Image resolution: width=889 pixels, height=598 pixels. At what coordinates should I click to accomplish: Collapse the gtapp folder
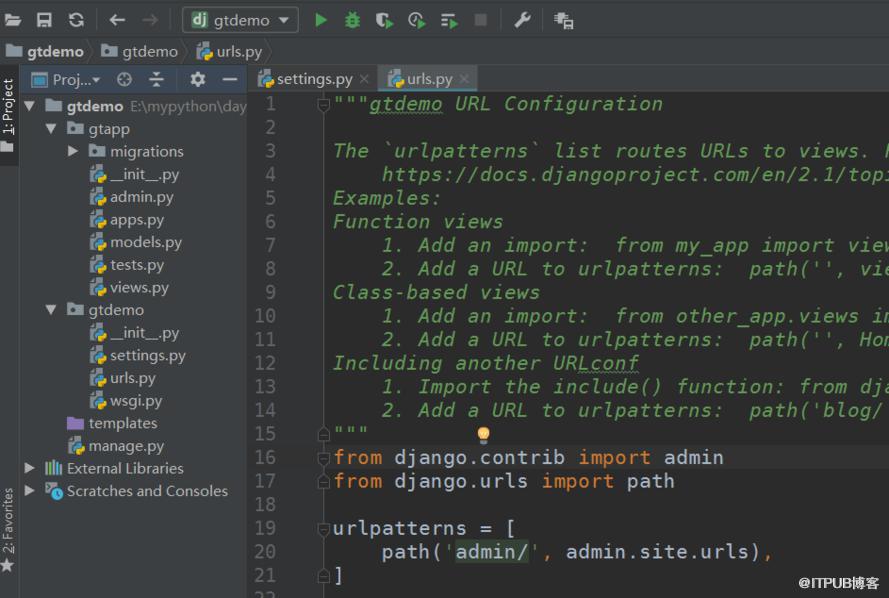51,129
